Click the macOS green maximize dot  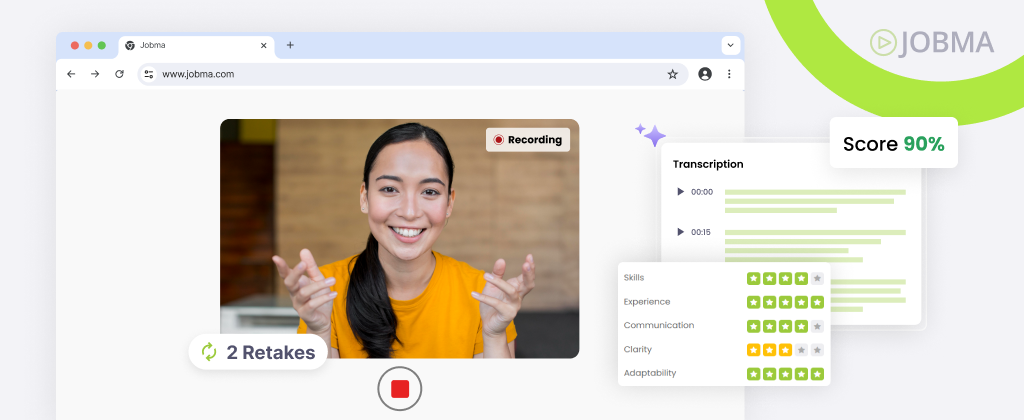pyautogui.click(x=101, y=46)
